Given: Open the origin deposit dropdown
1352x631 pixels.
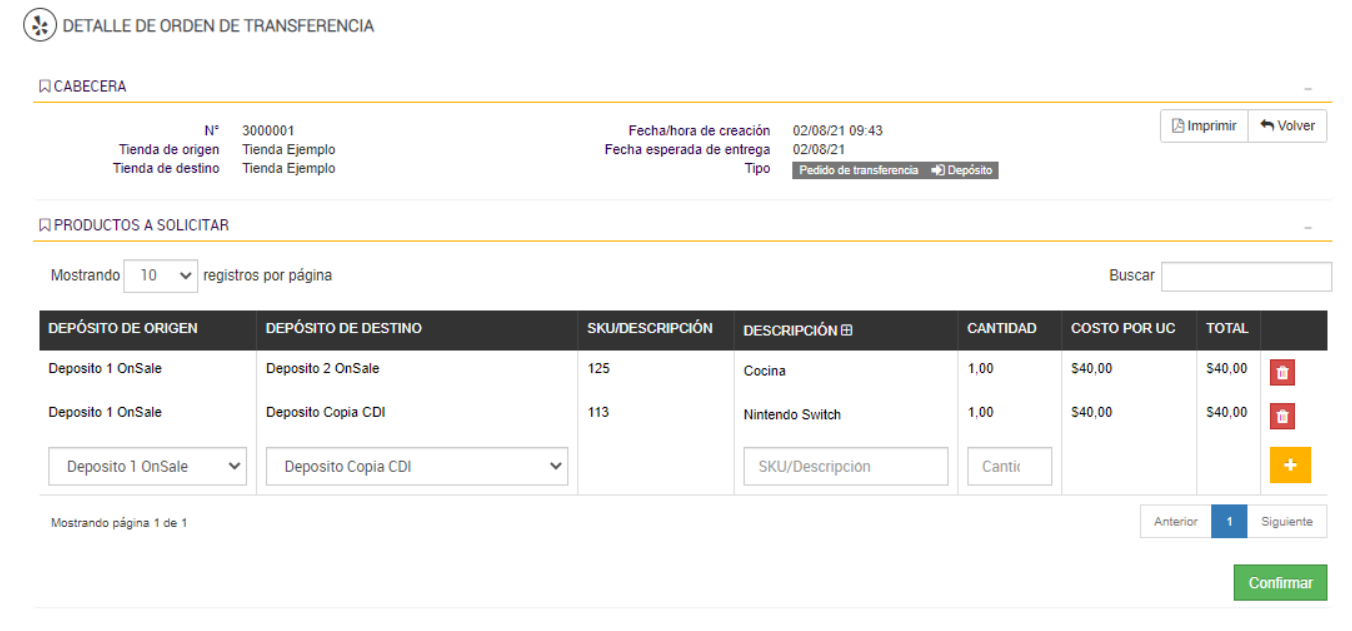Looking at the screenshot, I should [147, 466].
